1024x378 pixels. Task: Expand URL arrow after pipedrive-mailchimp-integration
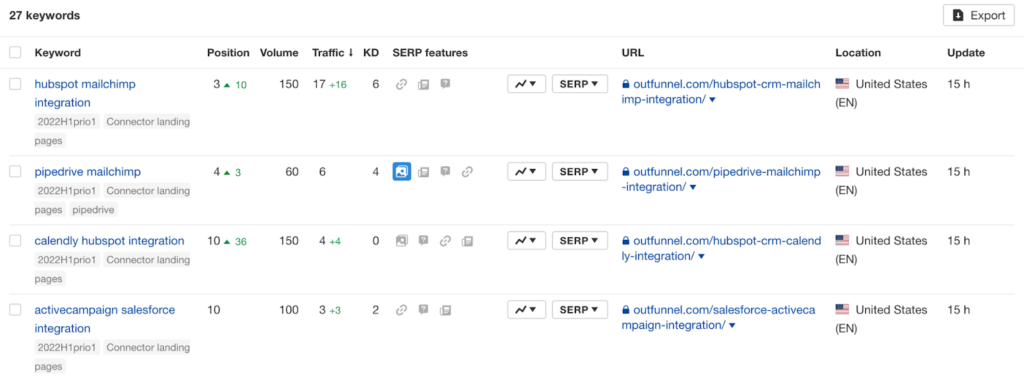(693, 188)
